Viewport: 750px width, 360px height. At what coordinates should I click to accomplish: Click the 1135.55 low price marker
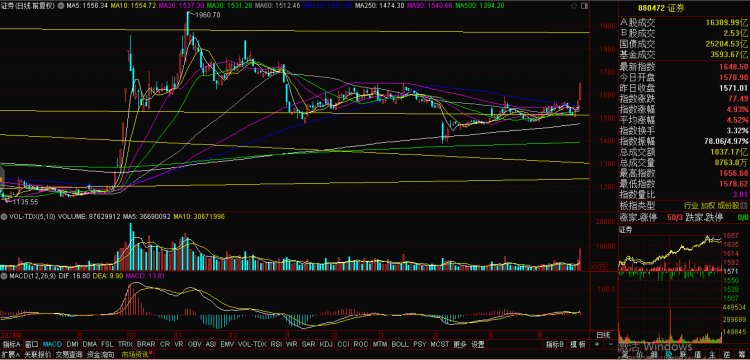coord(25,203)
